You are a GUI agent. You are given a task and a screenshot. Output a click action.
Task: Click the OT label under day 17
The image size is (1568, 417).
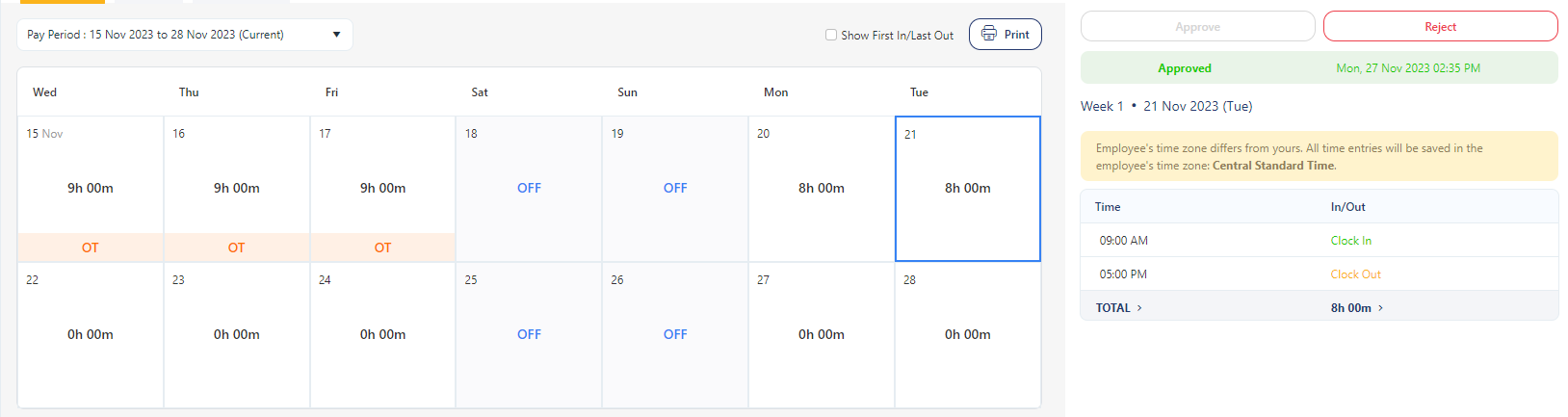pyautogui.click(x=382, y=248)
